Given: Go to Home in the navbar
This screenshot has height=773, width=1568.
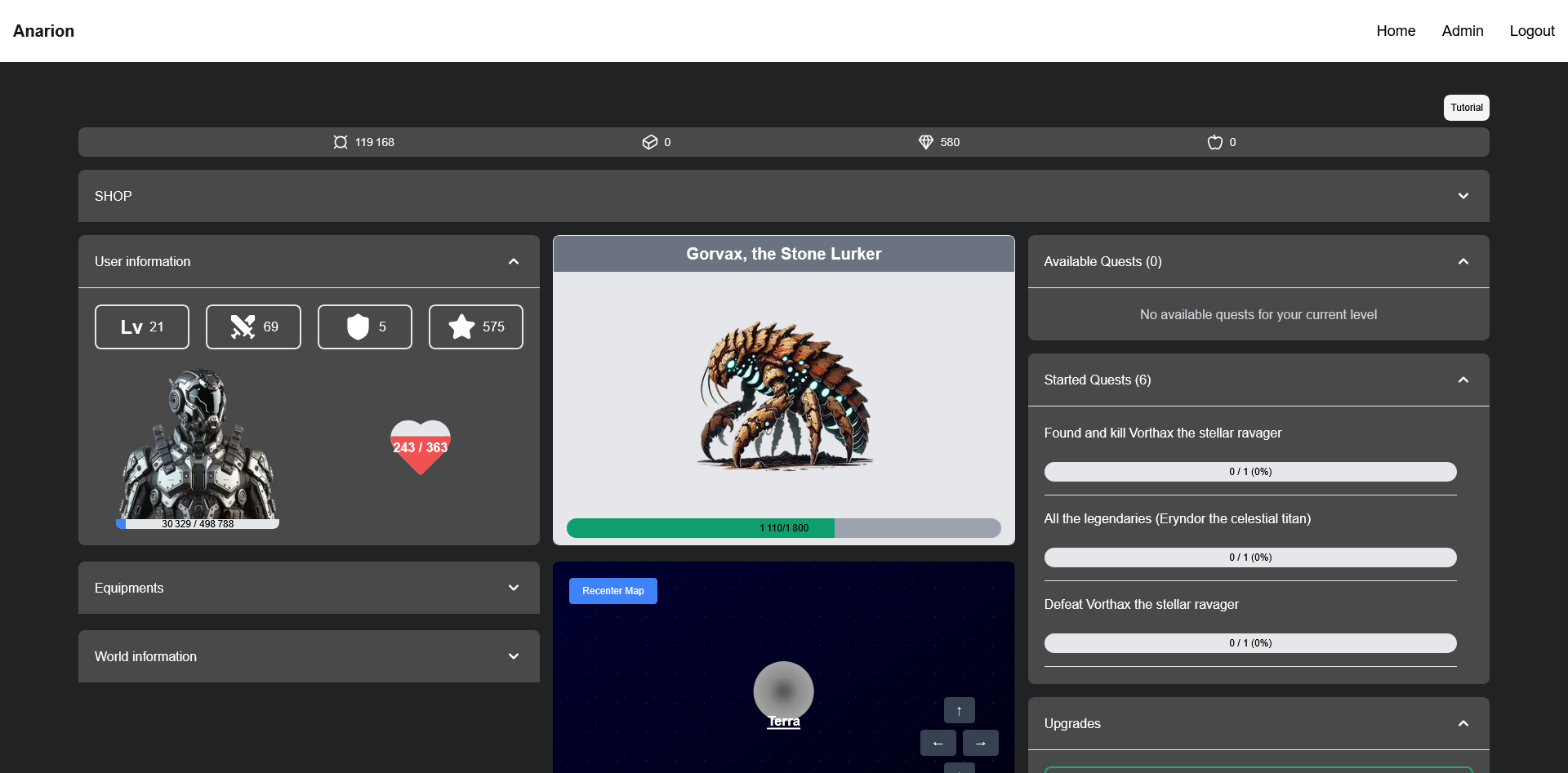Looking at the screenshot, I should 1396,31.
